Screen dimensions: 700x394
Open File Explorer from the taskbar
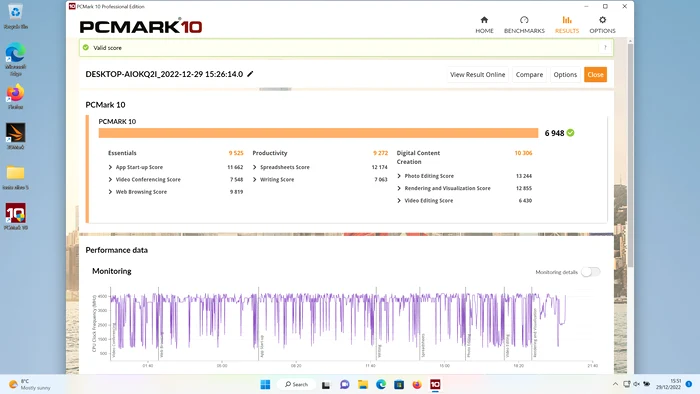362,384
